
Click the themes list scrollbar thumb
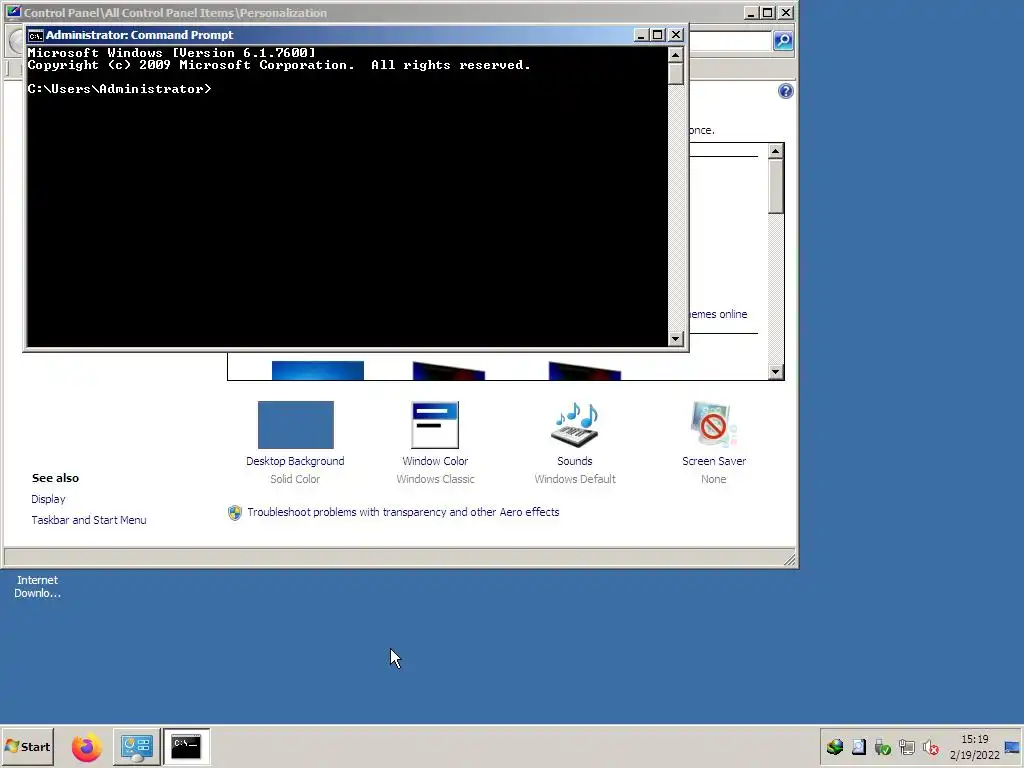point(775,186)
